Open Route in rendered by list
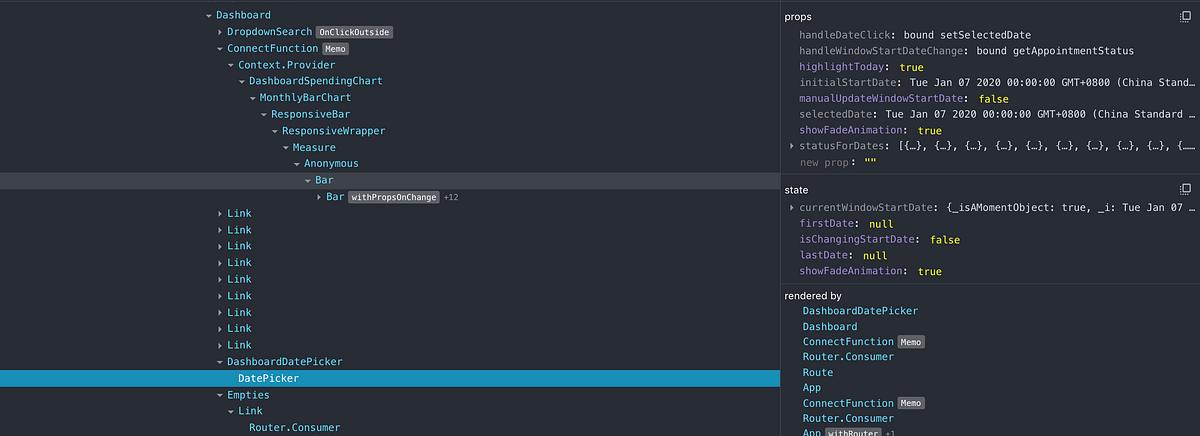 [x=817, y=373]
